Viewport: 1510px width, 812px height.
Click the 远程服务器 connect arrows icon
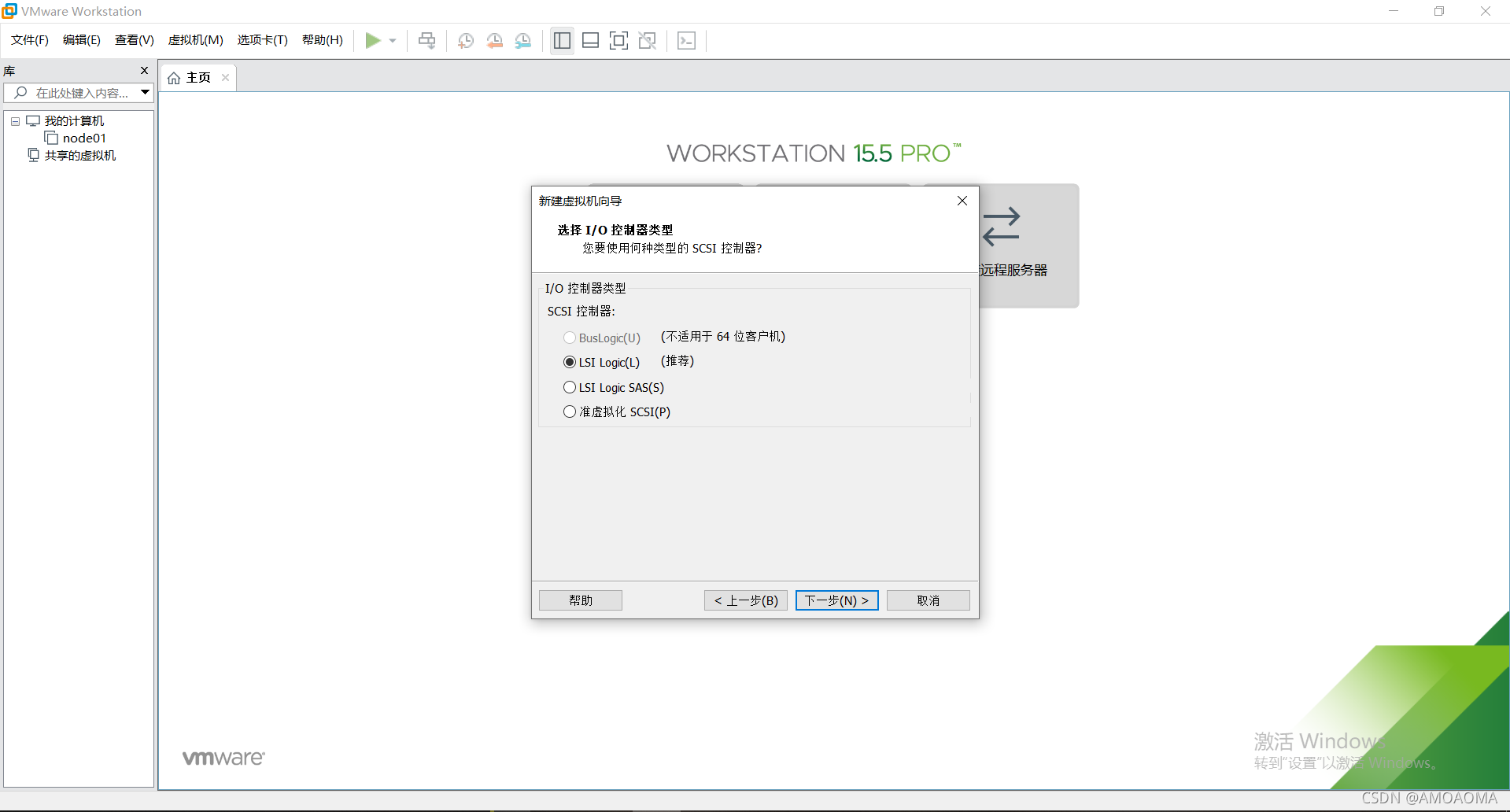pyautogui.click(x=1002, y=227)
